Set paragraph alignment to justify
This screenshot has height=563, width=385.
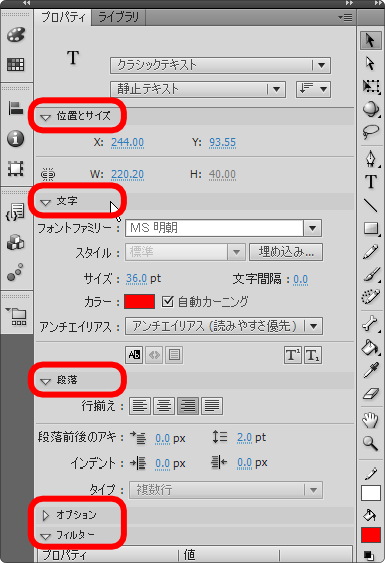[x=212, y=406]
